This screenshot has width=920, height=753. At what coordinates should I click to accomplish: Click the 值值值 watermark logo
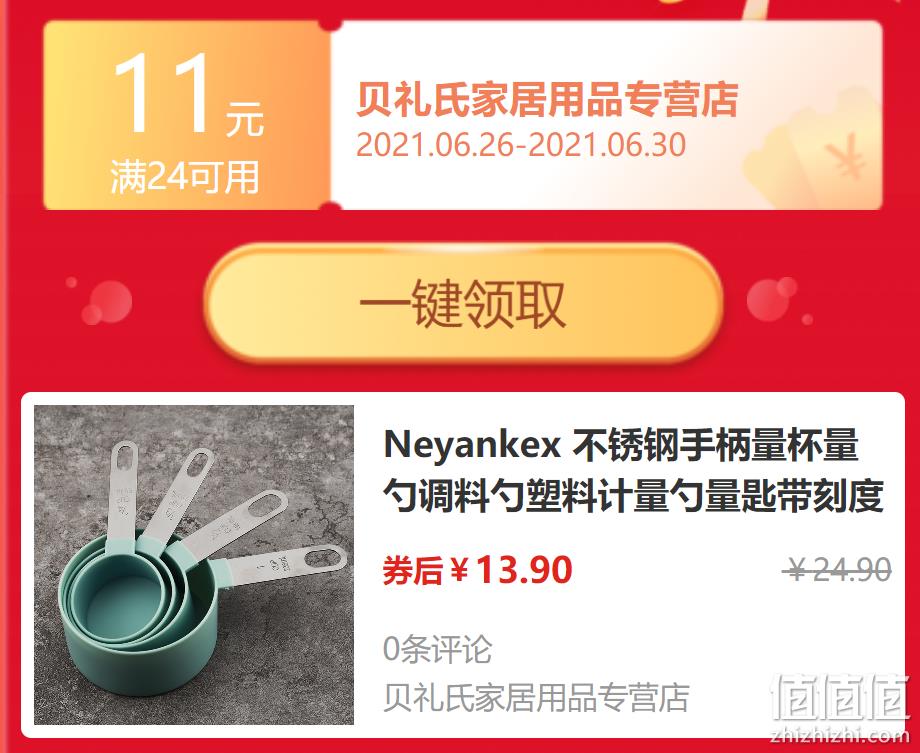coord(840,697)
